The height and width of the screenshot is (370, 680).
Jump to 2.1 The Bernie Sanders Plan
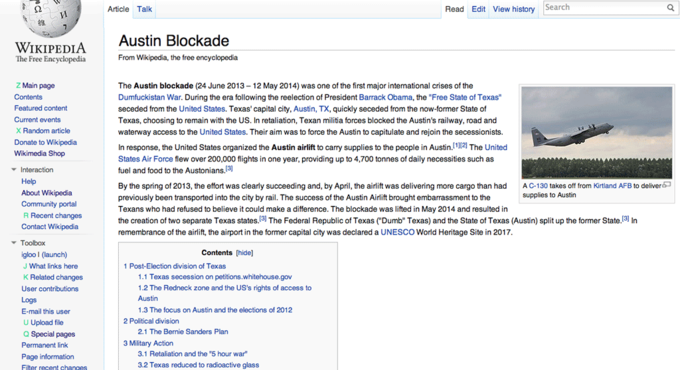tap(183, 332)
